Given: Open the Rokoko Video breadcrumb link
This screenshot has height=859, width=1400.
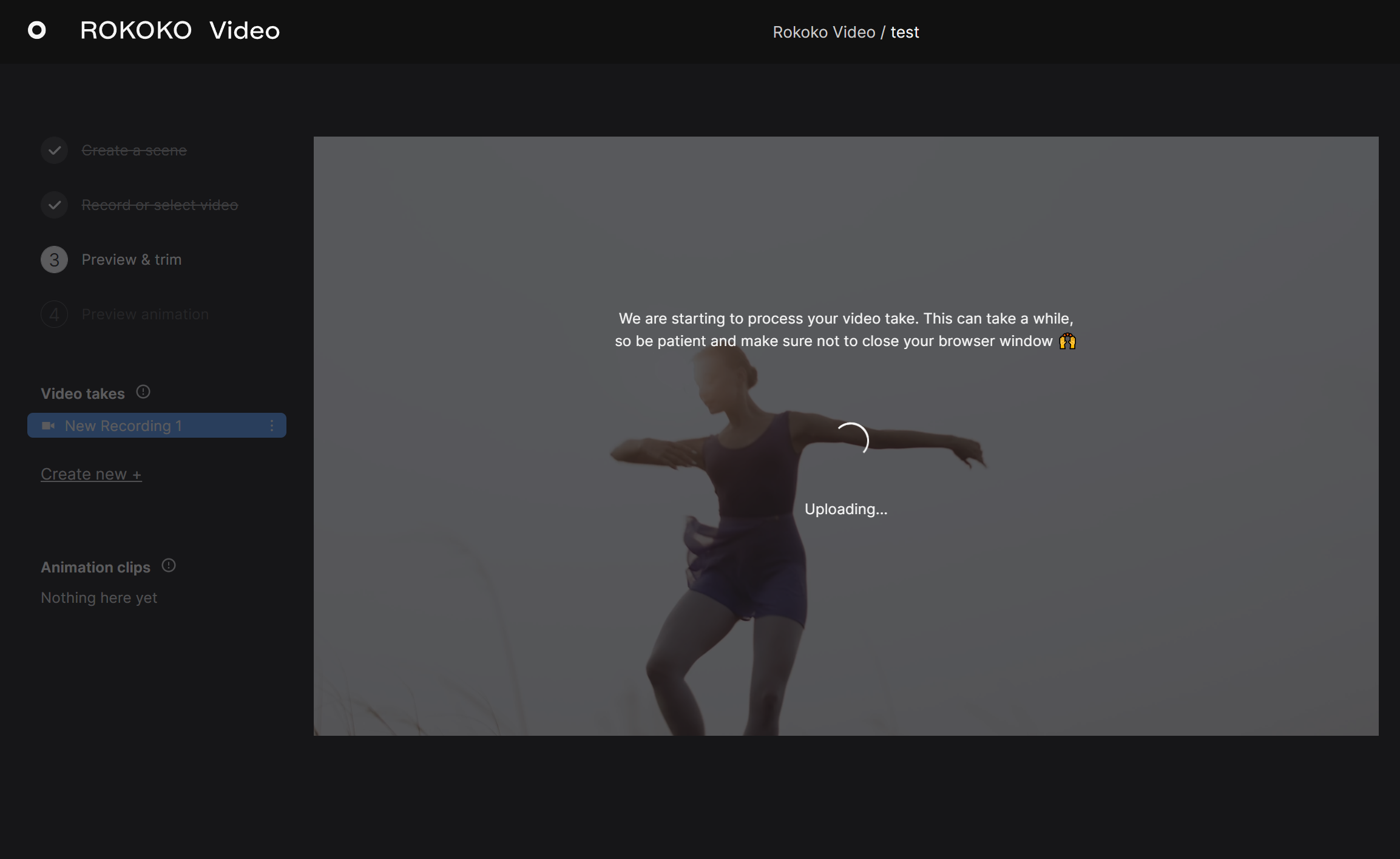Looking at the screenshot, I should 823,32.
